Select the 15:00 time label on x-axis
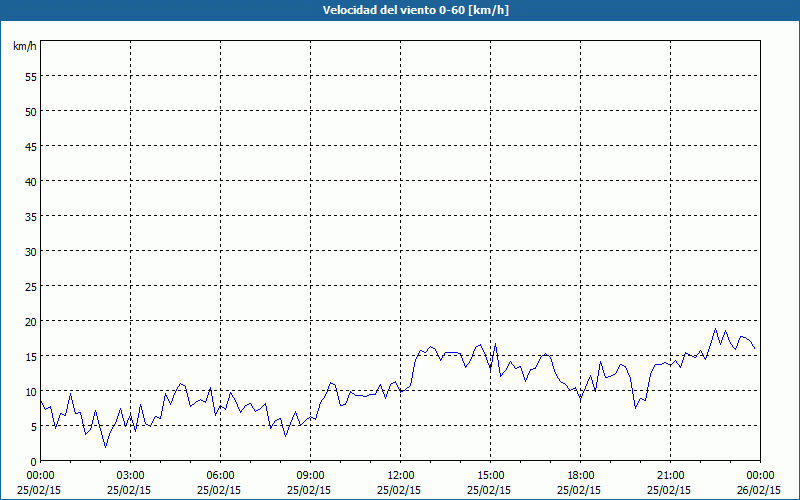 click(490, 475)
